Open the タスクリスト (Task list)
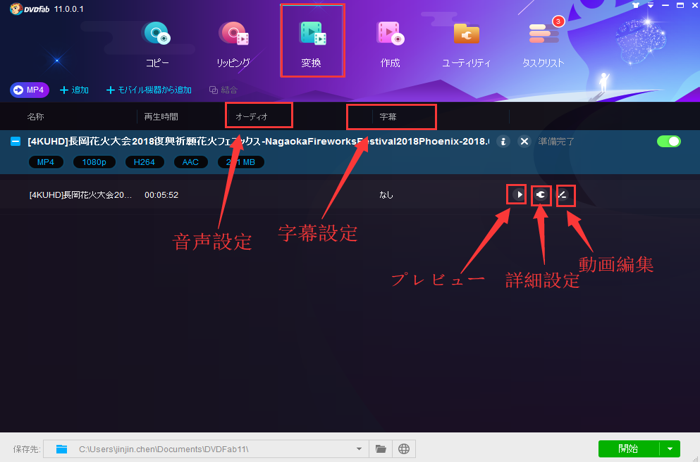 pos(543,44)
